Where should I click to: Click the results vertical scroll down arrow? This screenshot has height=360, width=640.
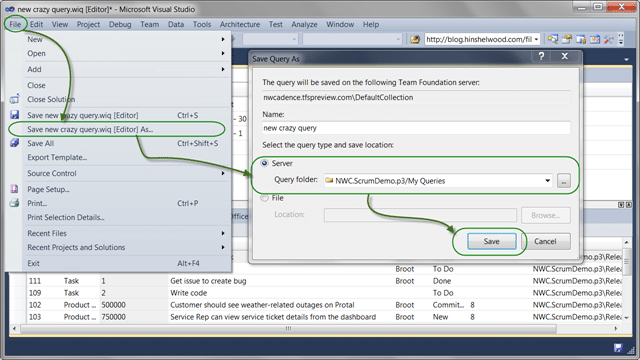[627, 318]
